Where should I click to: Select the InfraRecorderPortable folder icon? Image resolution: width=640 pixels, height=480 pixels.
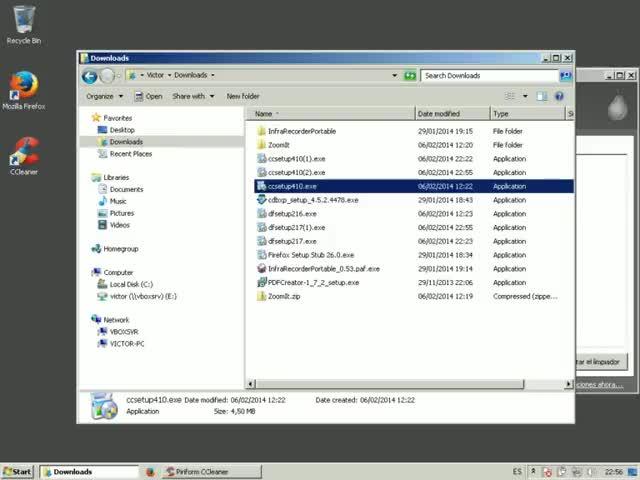(262, 131)
